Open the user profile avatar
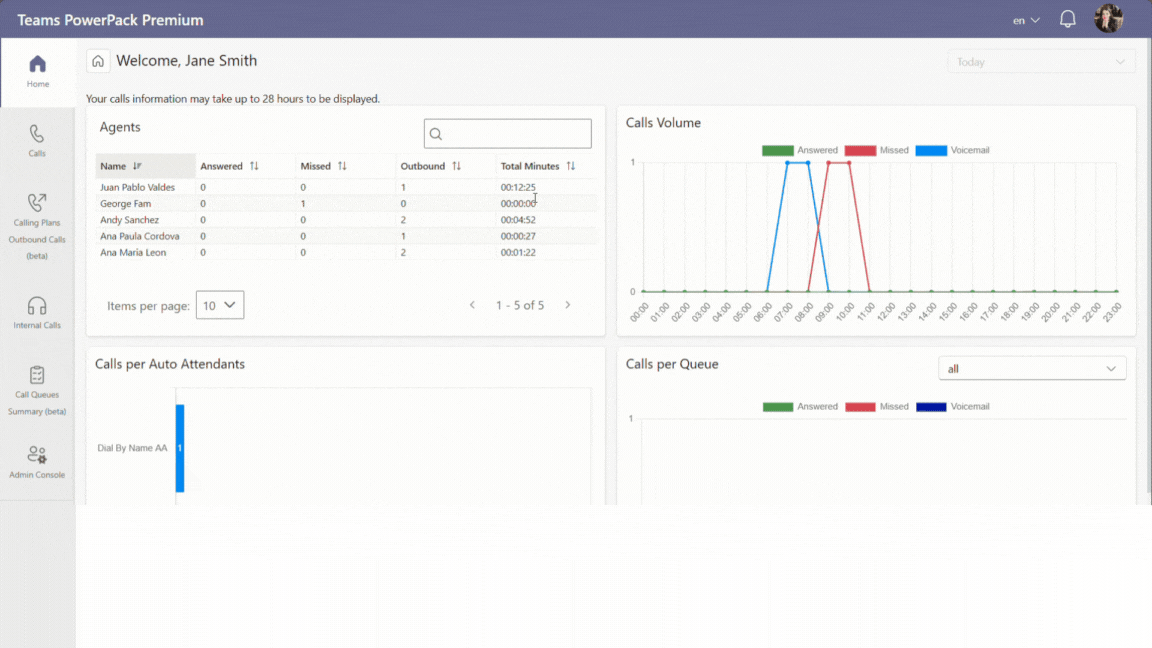 [x=1108, y=18]
